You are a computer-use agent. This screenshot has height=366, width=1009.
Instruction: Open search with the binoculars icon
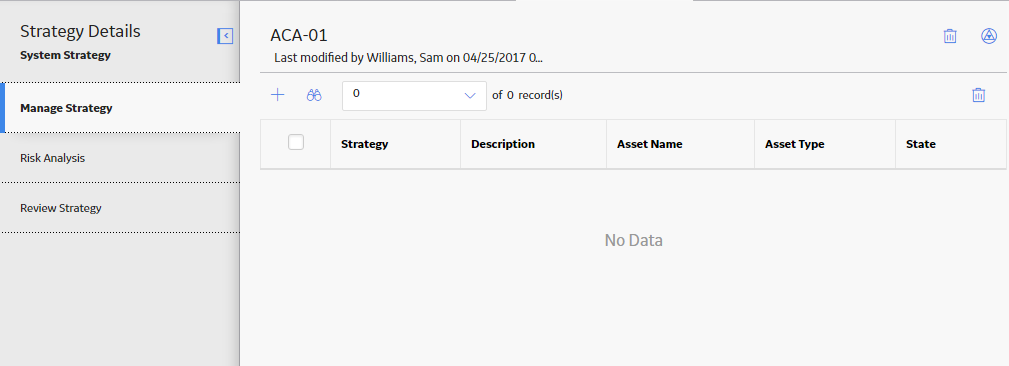314,95
